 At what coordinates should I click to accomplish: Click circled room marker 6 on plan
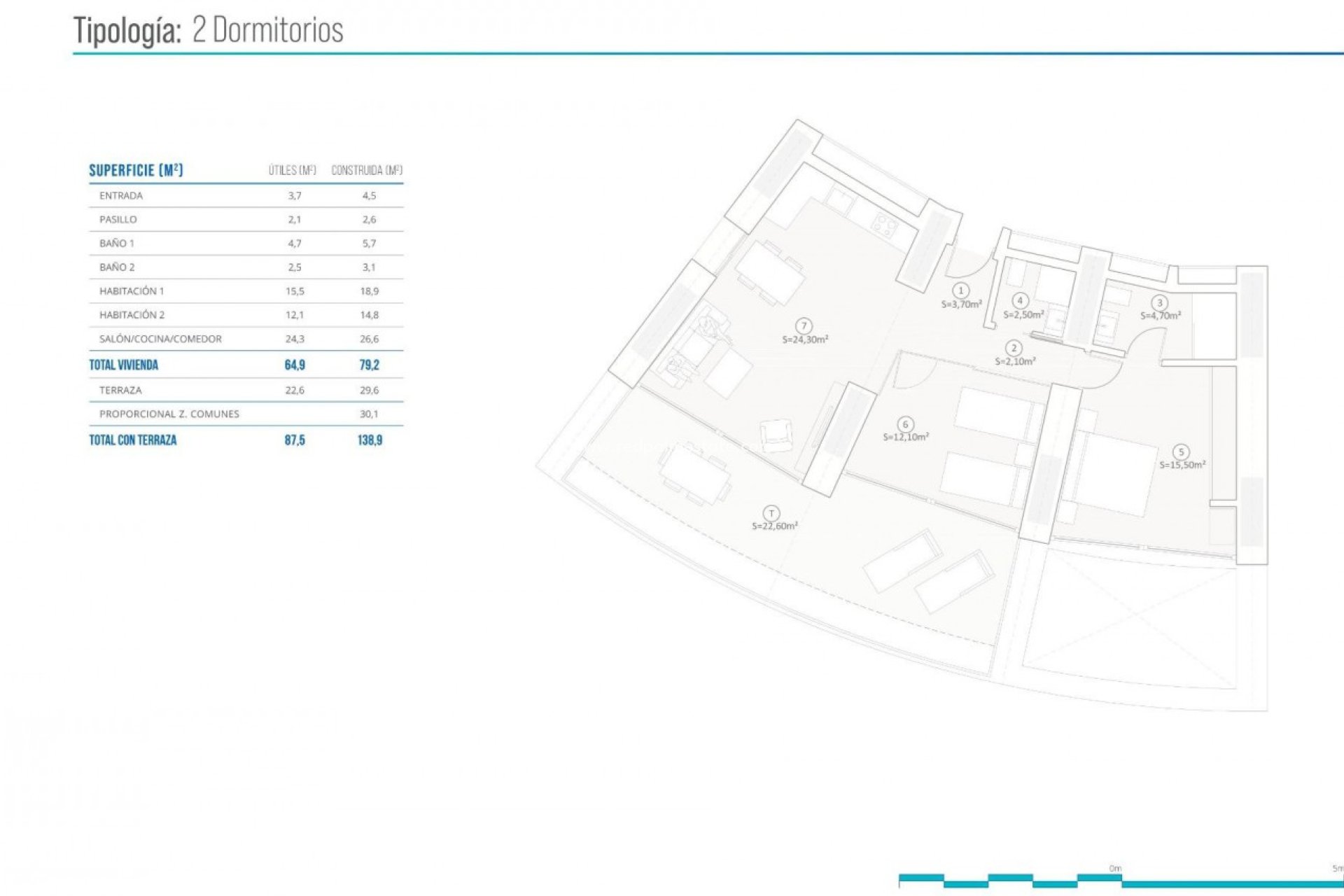906,424
